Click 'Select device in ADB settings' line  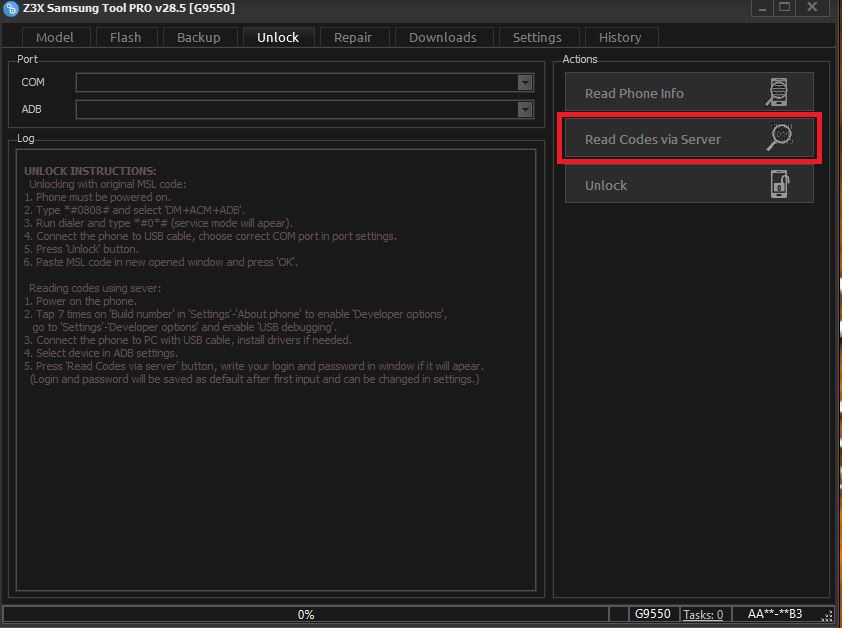coord(101,353)
